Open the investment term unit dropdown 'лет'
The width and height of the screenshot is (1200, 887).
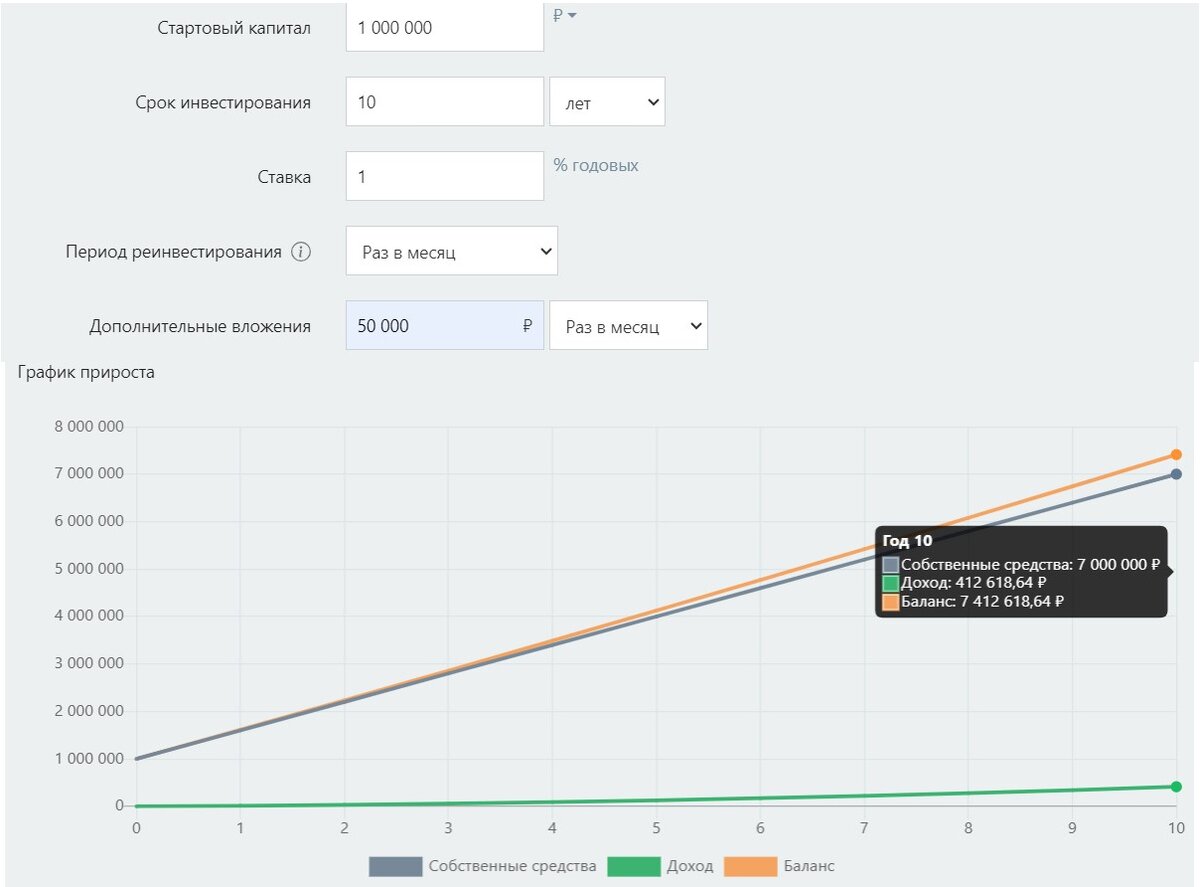607,102
